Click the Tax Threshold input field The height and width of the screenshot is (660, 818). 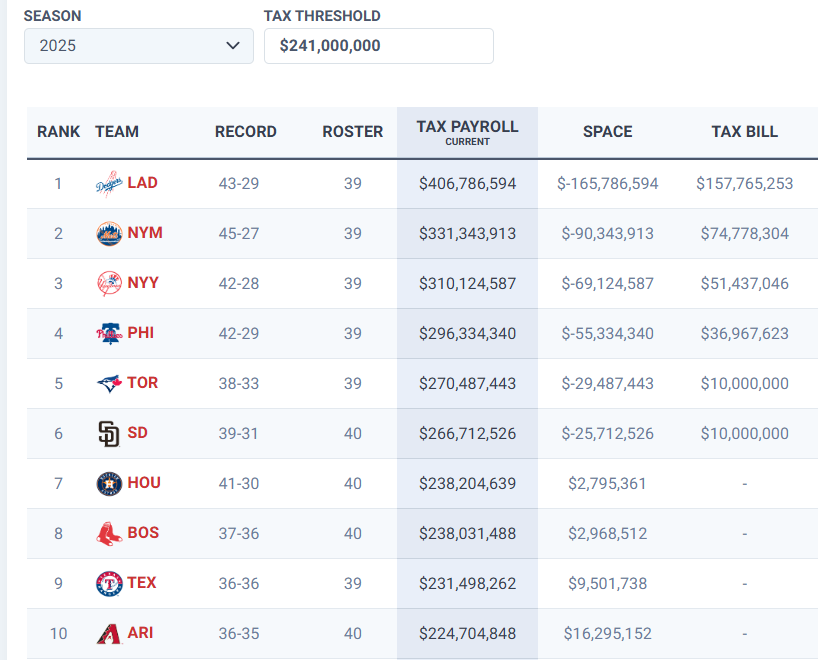click(378, 46)
